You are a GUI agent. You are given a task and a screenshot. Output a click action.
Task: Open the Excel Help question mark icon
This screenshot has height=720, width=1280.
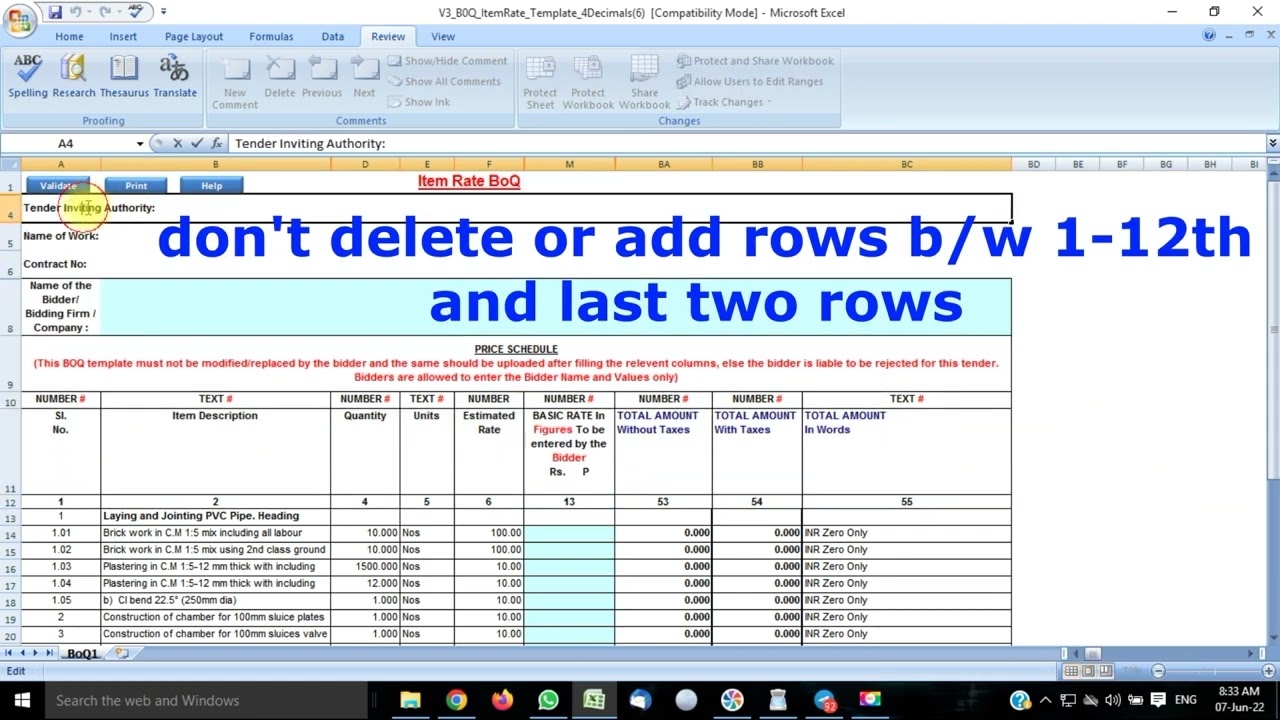coord(1209,36)
